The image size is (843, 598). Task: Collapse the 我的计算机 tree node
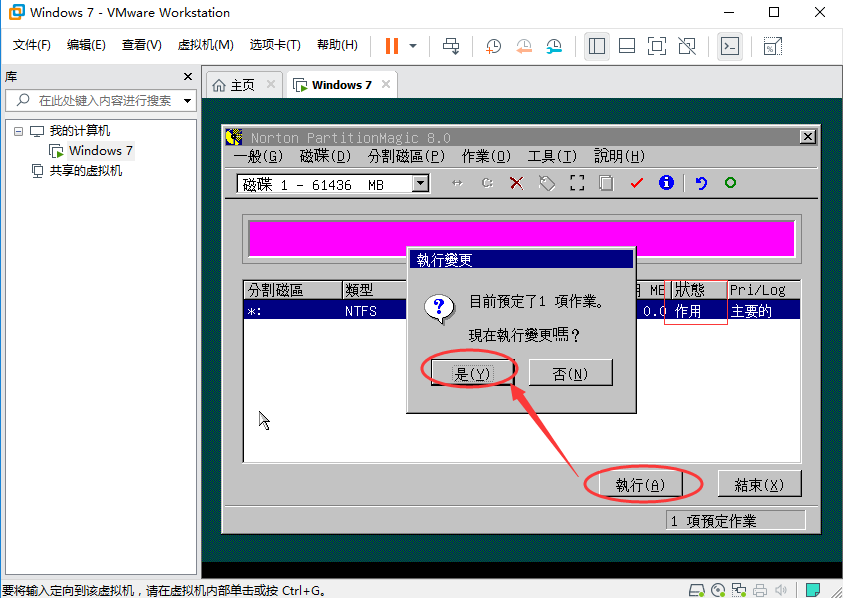(x=18, y=131)
